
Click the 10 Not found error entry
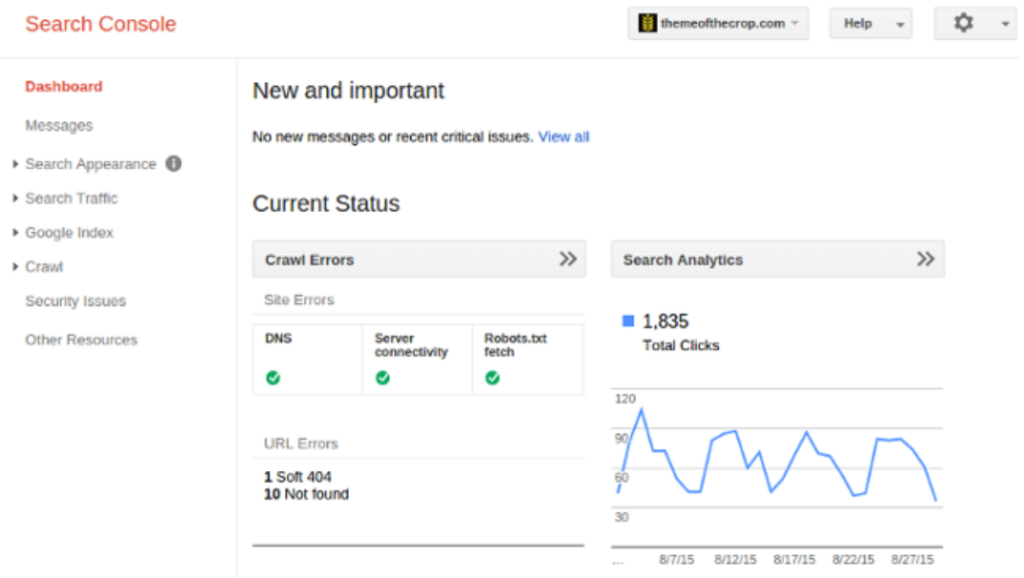click(x=306, y=494)
